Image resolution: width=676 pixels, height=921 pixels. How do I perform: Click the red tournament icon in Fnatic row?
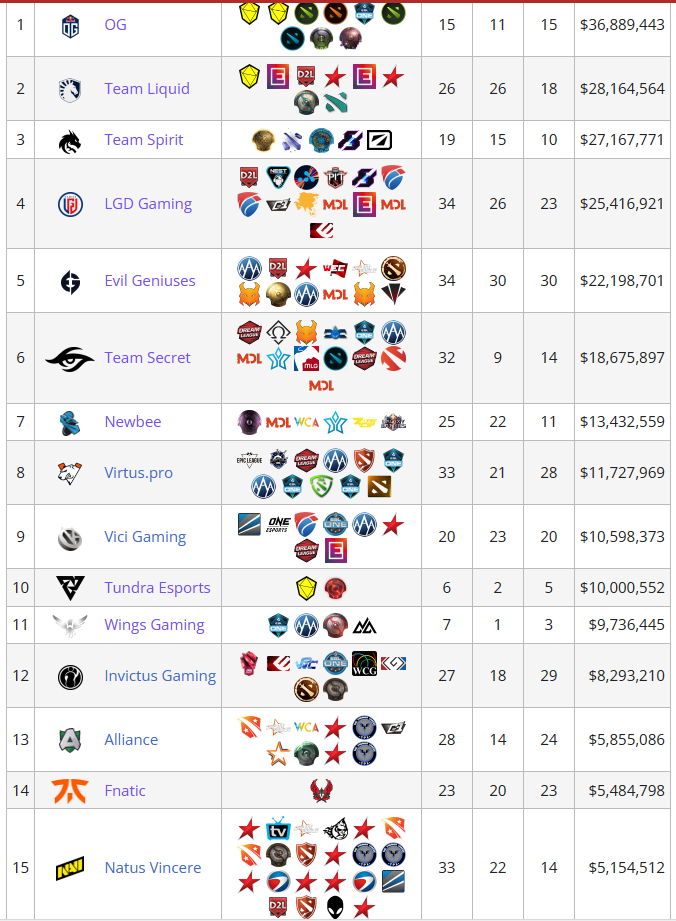tap(321, 791)
